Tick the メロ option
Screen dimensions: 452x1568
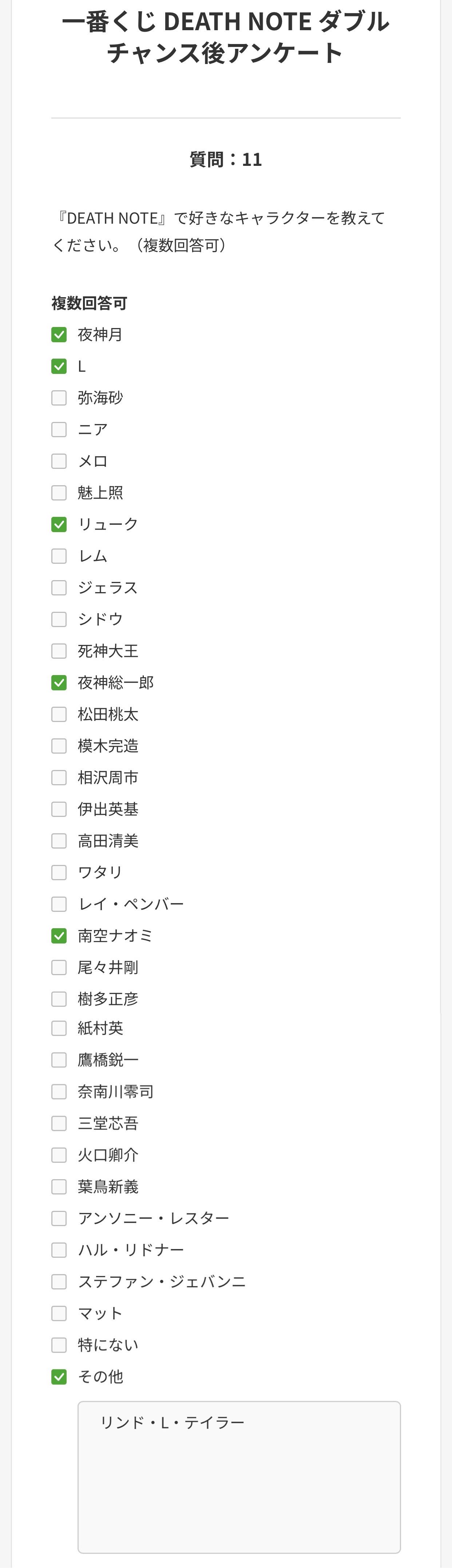(x=59, y=462)
